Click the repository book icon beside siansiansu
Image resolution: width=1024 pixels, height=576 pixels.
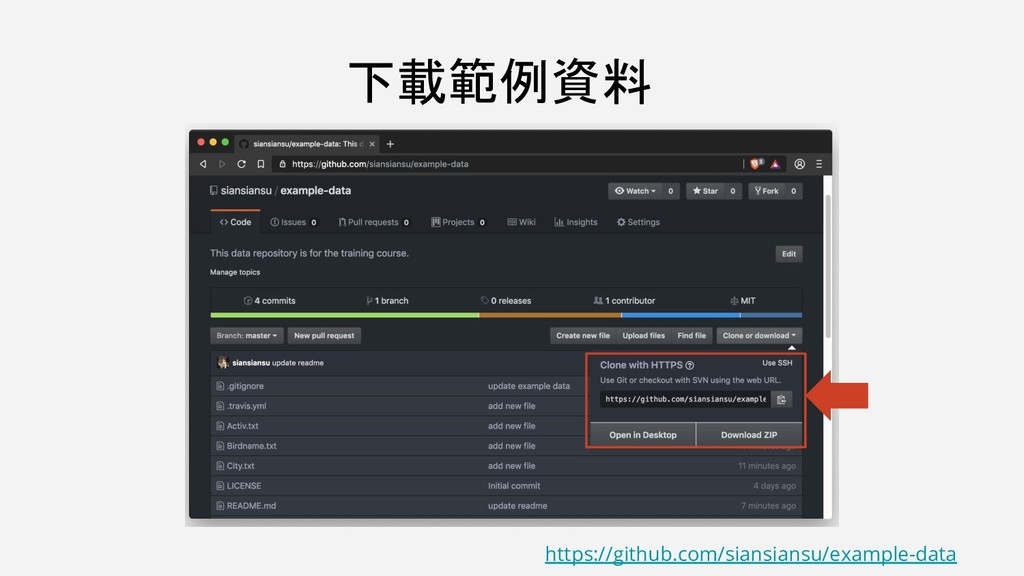click(214, 190)
